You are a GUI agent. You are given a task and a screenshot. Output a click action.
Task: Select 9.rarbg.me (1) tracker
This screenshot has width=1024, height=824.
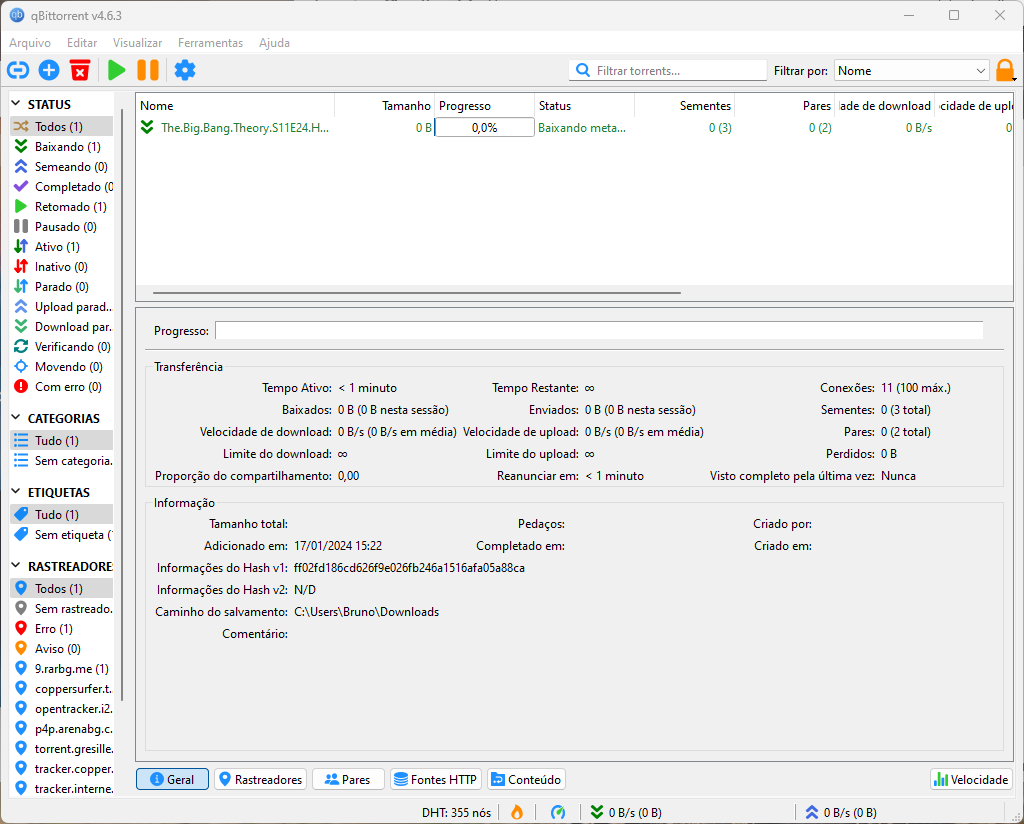62,669
